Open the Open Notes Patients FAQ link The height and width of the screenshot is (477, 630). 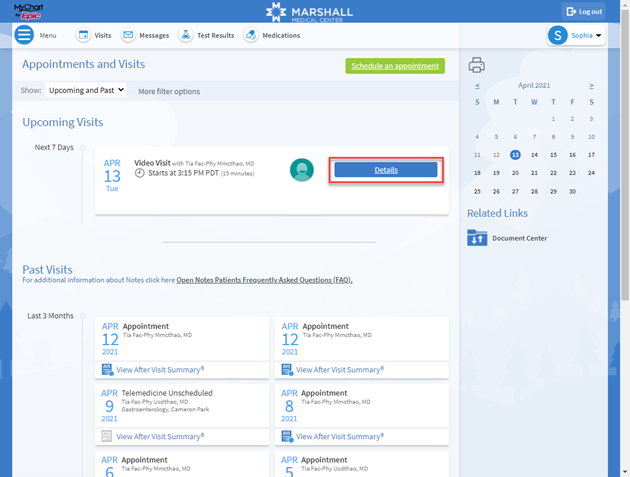point(264,280)
